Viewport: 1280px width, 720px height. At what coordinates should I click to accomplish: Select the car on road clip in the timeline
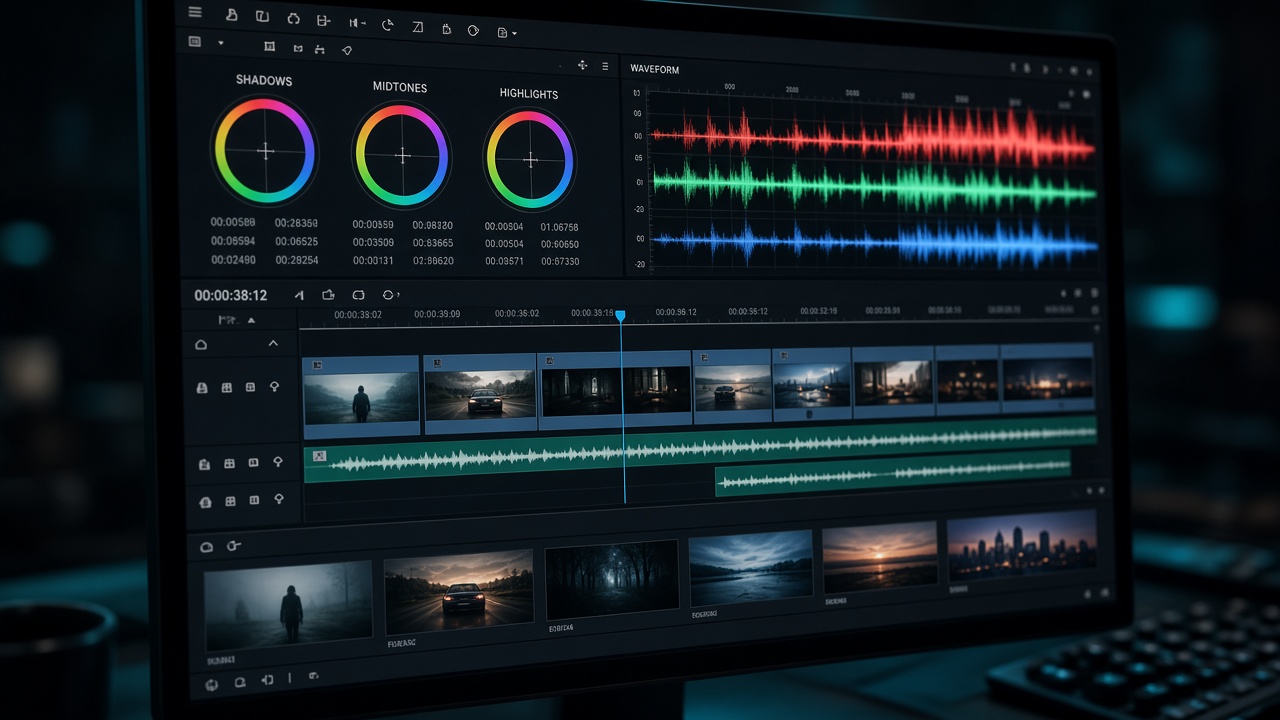pos(481,394)
